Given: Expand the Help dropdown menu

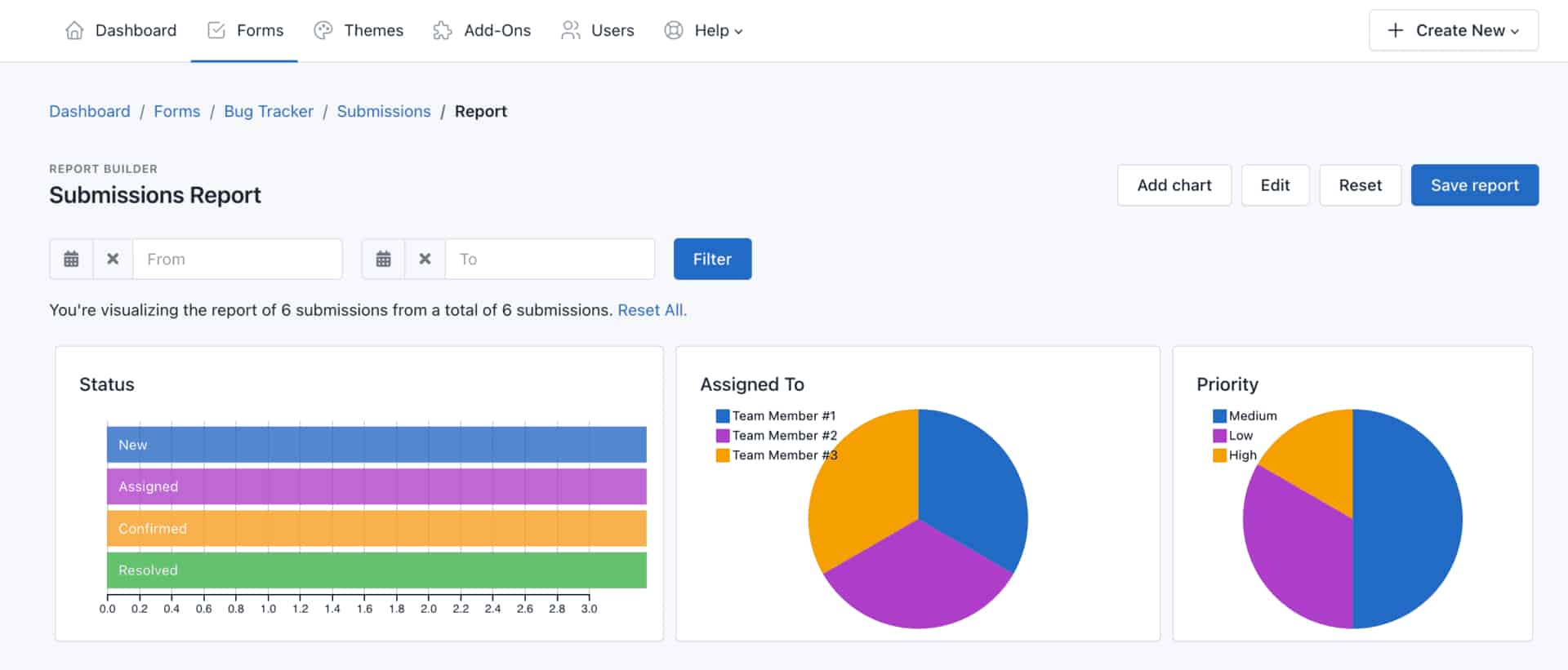Looking at the screenshot, I should (718, 31).
